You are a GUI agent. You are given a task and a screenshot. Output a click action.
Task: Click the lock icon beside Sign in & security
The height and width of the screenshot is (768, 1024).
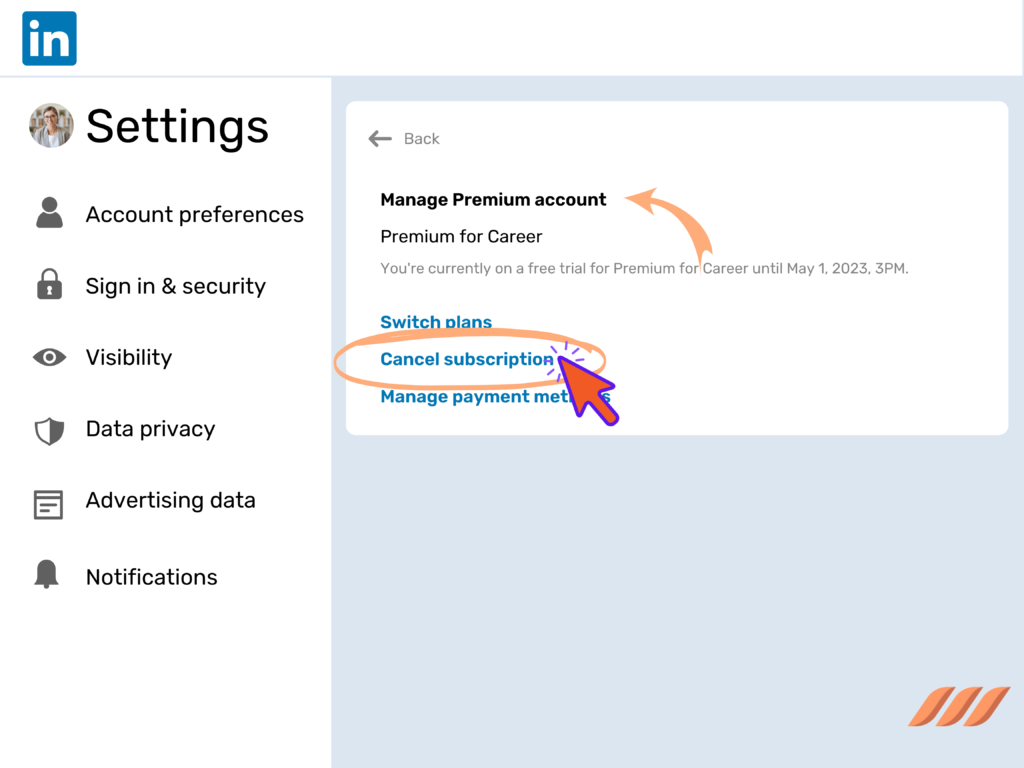(49, 286)
